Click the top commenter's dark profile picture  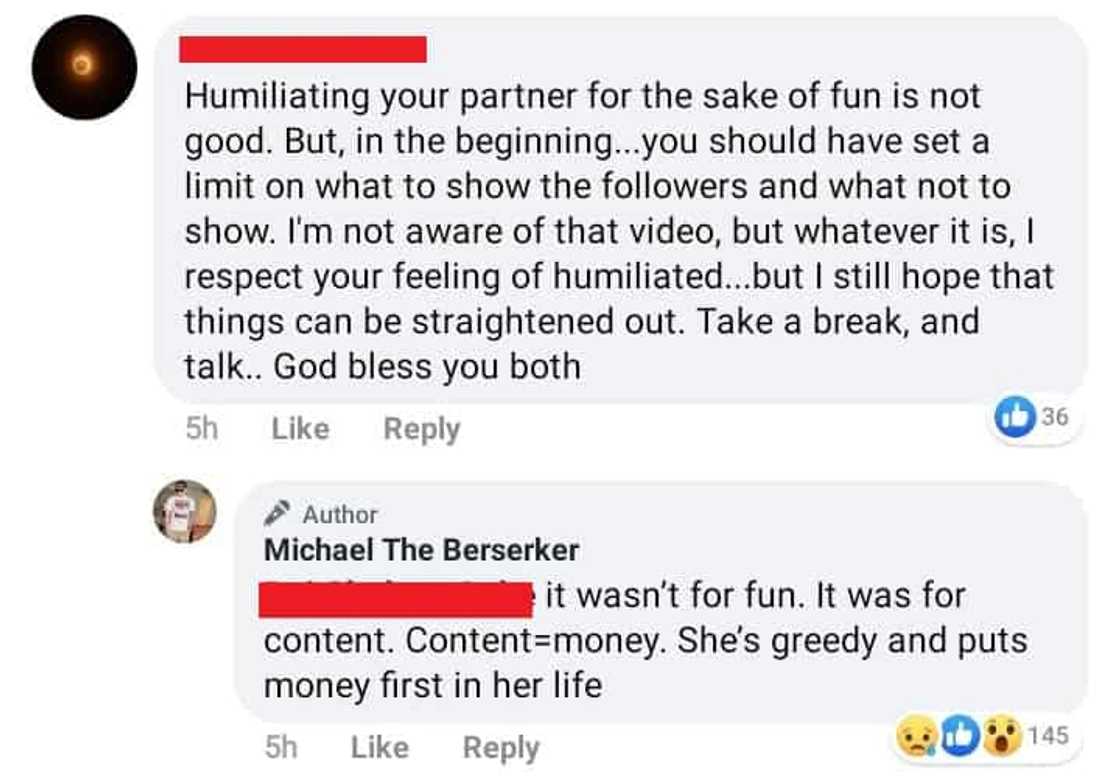(x=84, y=68)
